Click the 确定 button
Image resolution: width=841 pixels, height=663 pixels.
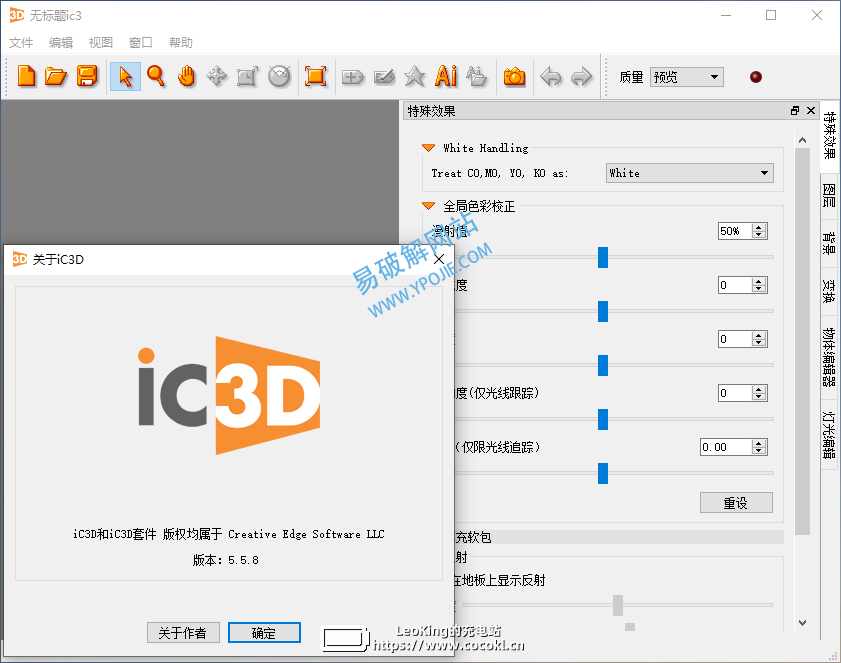[x=264, y=633]
